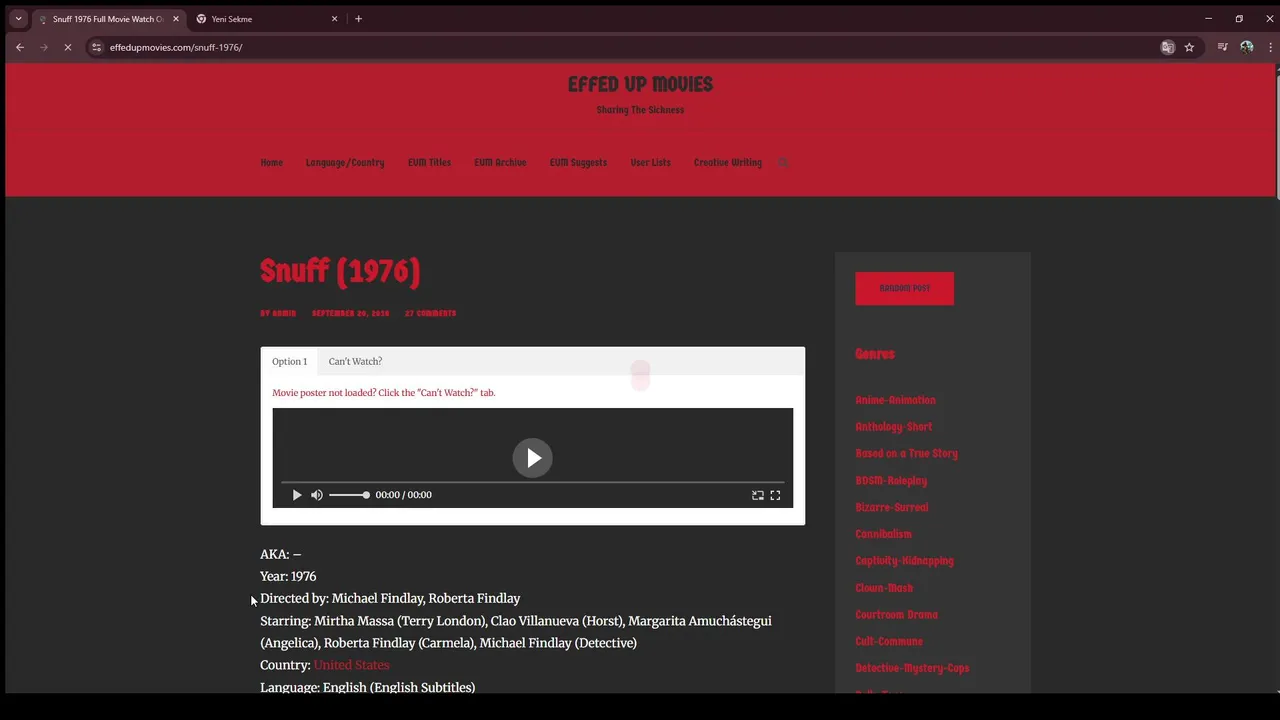Open the Google Translate icon in address bar
This screenshot has width=1280, height=720.
point(1167,47)
